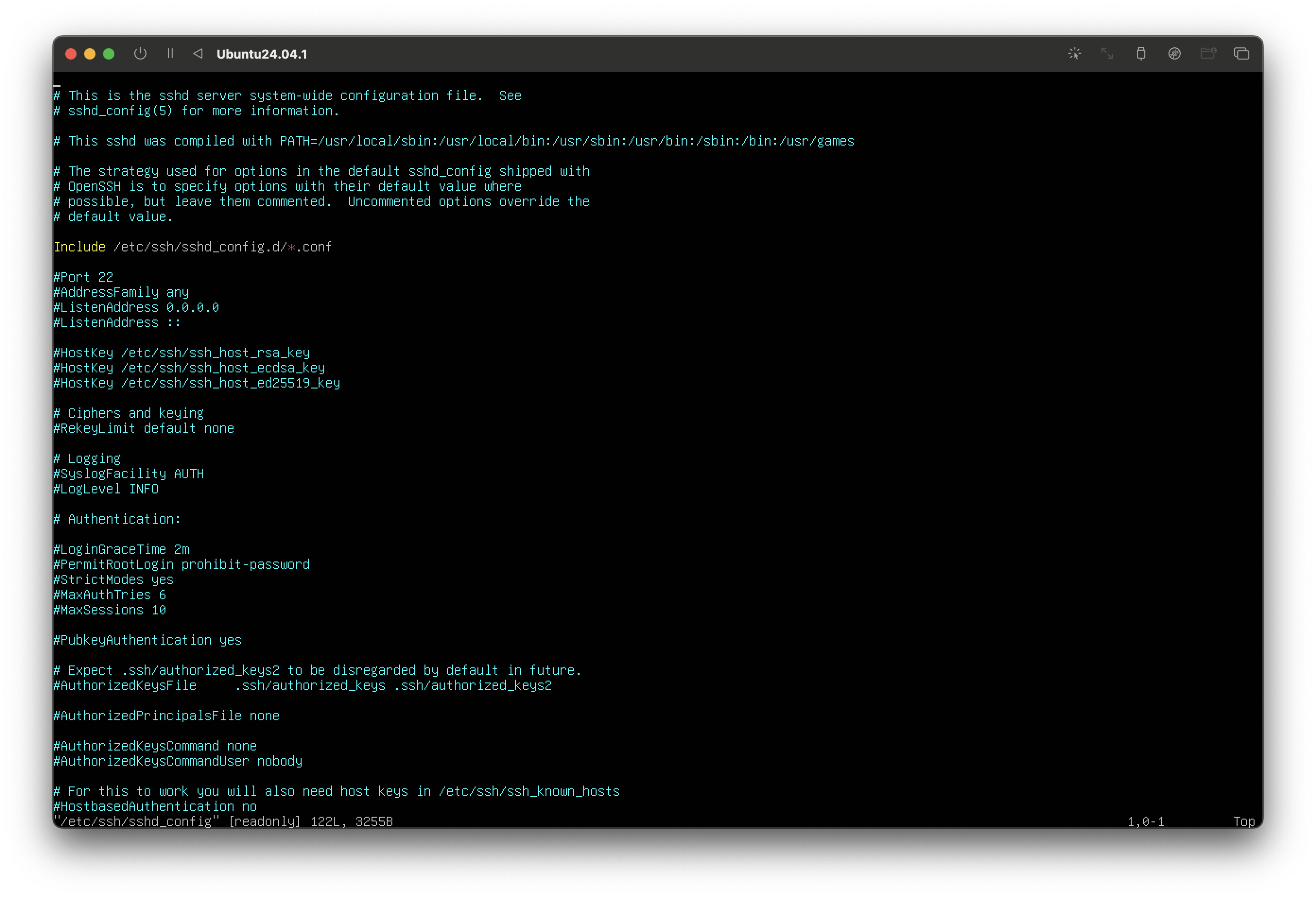
Task: Click the #PermitRootLogin prohibit-password line
Action: click(181, 564)
